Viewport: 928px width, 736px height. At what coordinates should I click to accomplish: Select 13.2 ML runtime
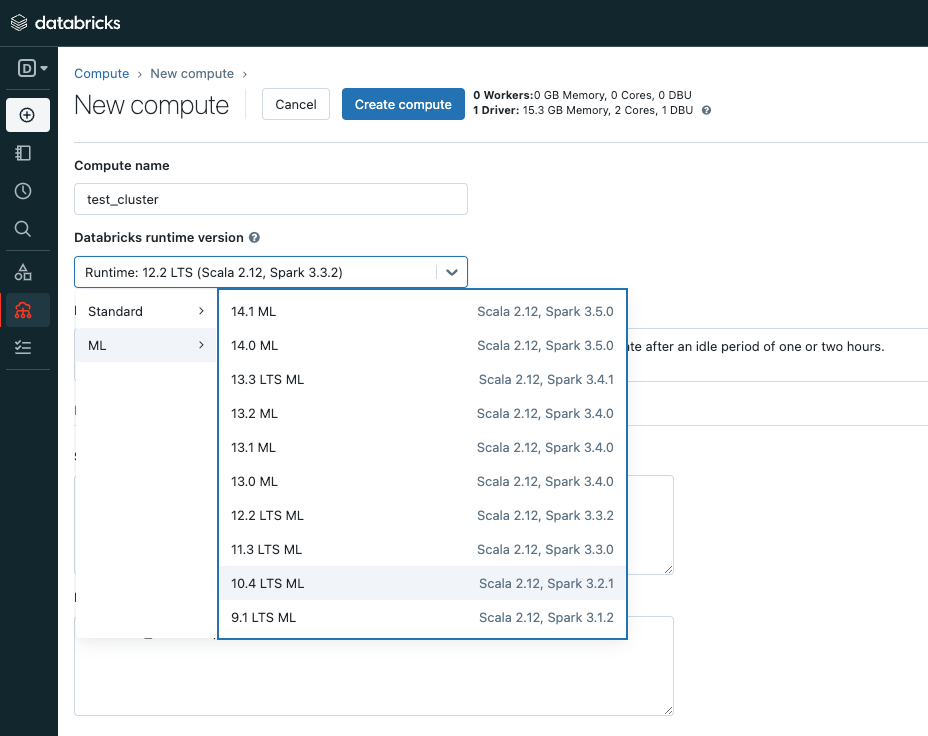click(422, 414)
